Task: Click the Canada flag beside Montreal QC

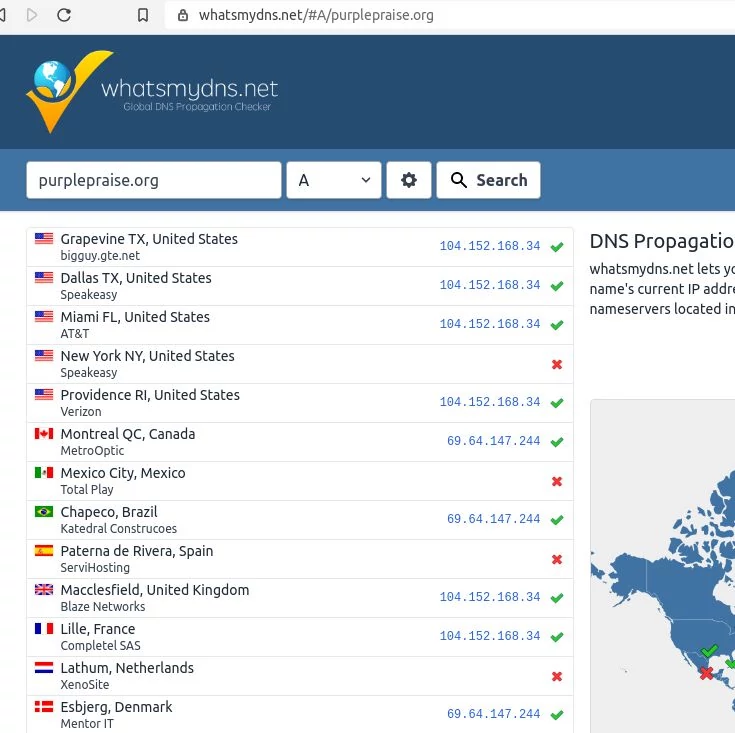Action: click(x=44, y=434)
